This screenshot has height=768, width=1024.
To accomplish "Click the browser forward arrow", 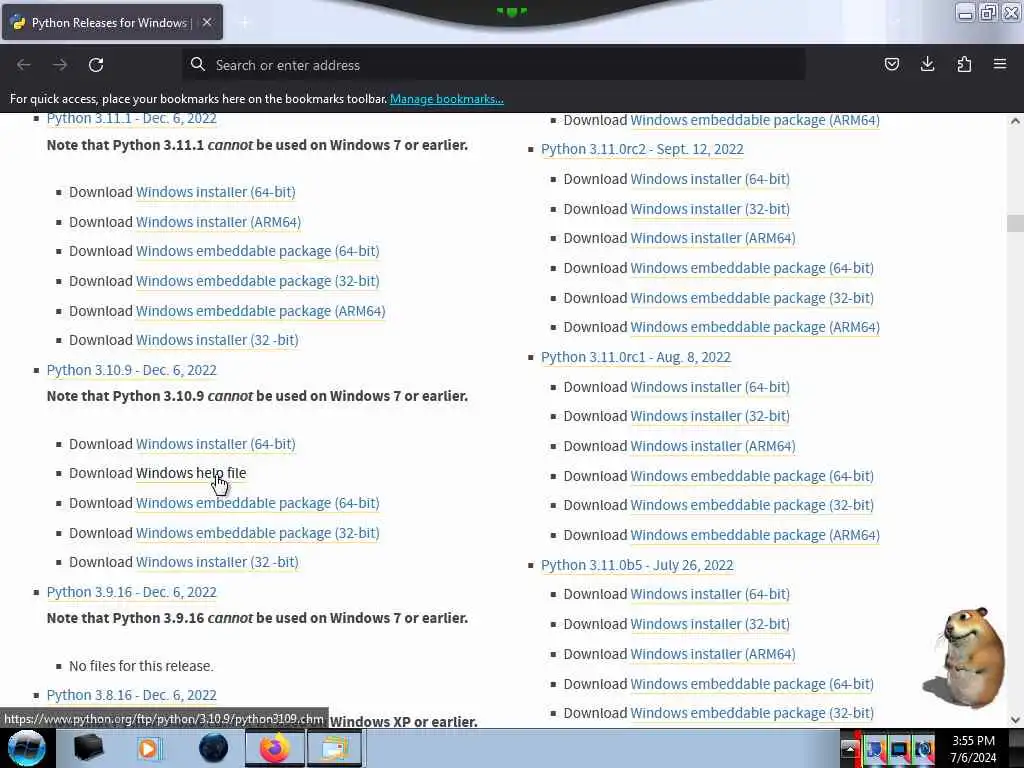I will click(x=59, y=65).
